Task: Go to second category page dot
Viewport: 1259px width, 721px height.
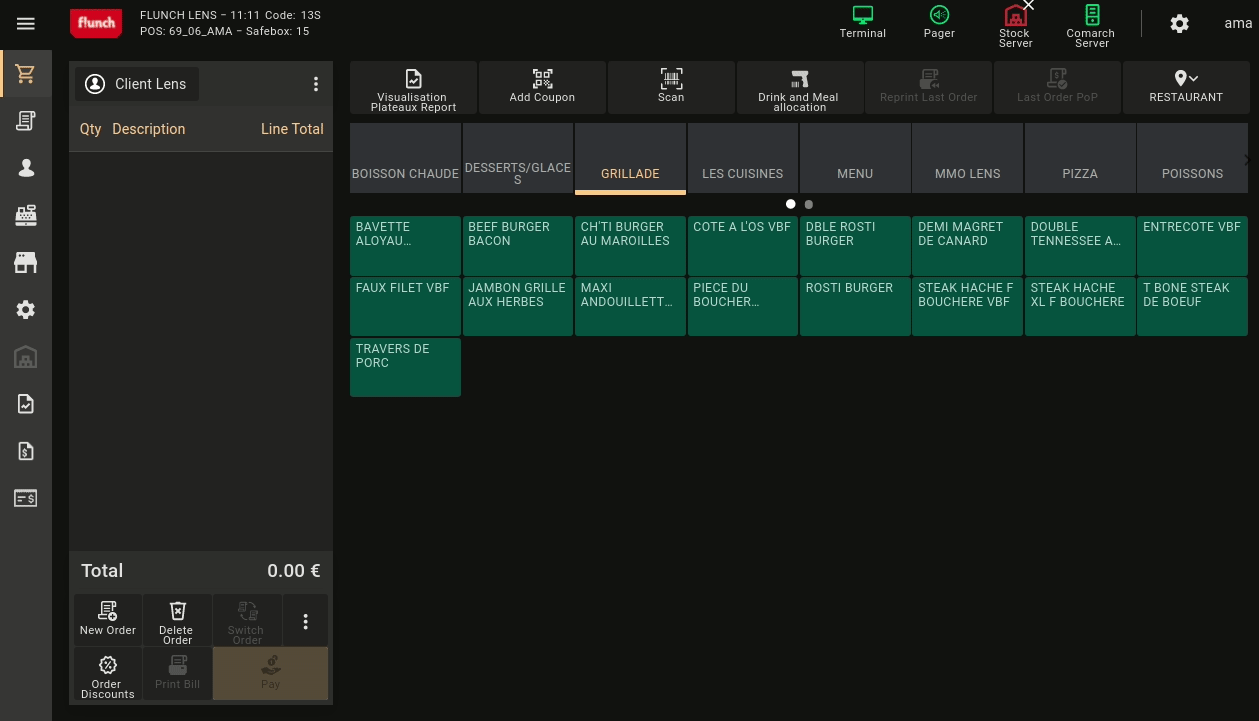Action: (809, 204)
